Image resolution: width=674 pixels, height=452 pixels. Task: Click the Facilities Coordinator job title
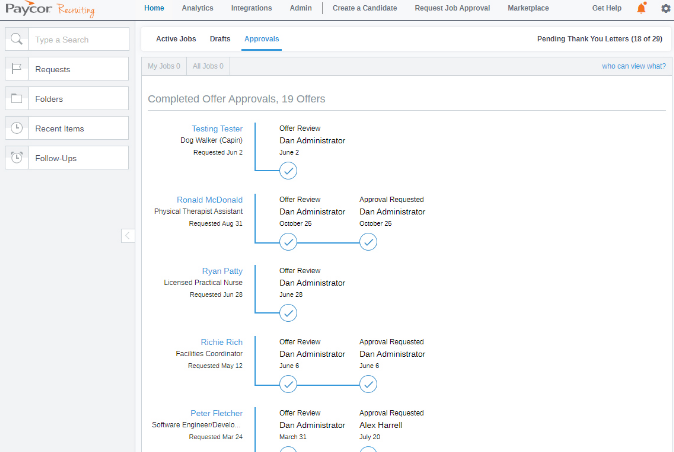pyautogui.click(x=209, y=354)
